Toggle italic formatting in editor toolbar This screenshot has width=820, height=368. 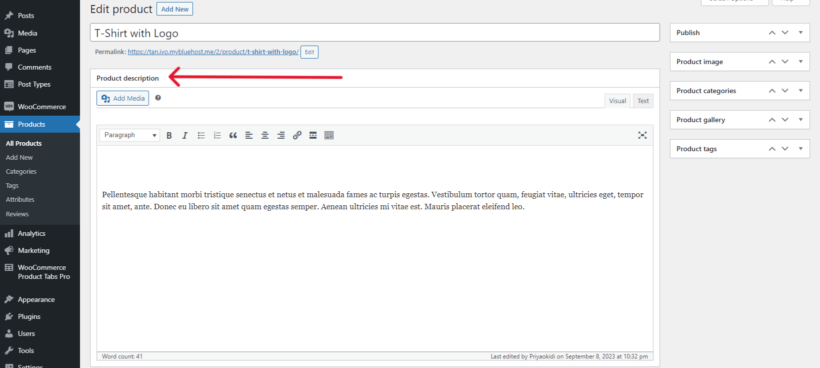pyautogui.click(x=185, y=135)
